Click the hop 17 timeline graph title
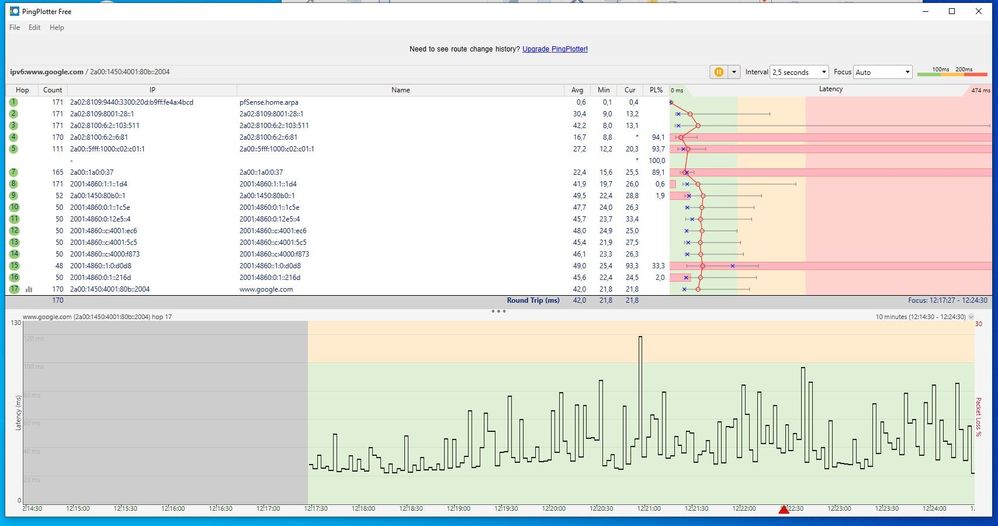This screenshot has width=998, height=526. point(97,316)
